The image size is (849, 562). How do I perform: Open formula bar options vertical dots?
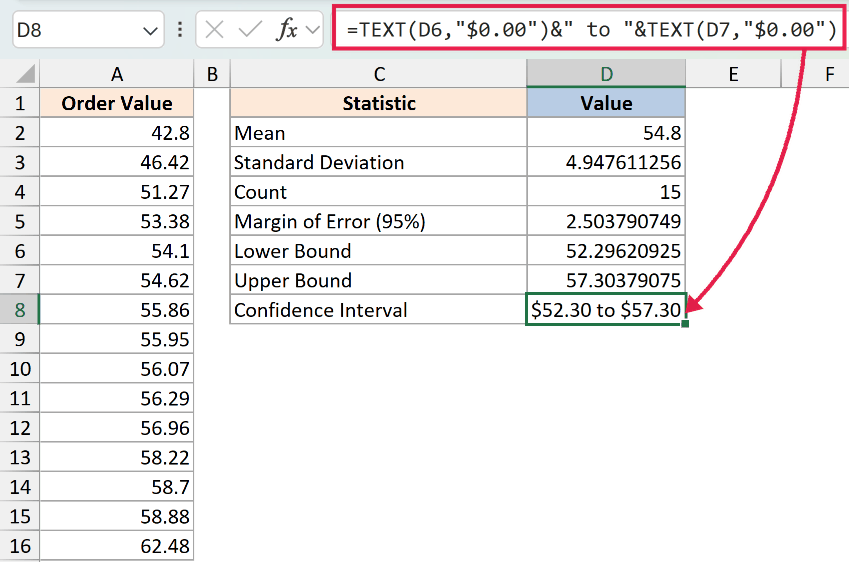180,30
